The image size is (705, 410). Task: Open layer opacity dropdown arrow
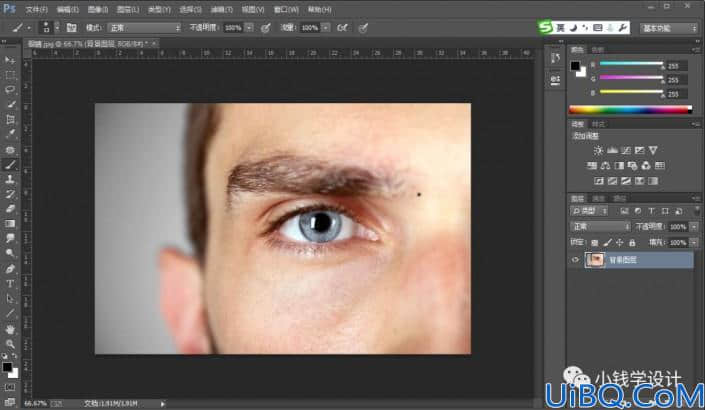tap(694, 227)
